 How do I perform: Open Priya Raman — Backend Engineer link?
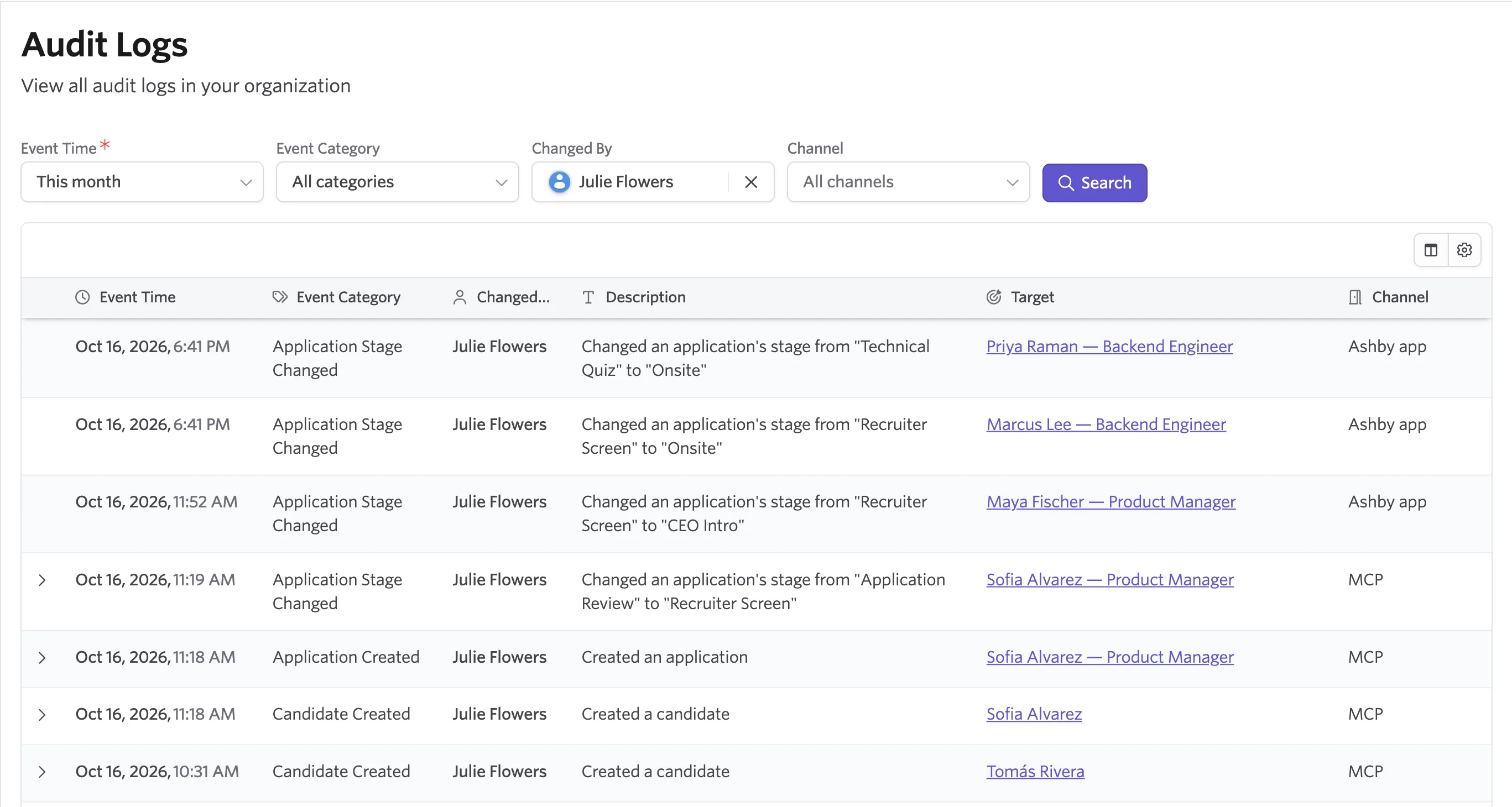click(1109, 347)
